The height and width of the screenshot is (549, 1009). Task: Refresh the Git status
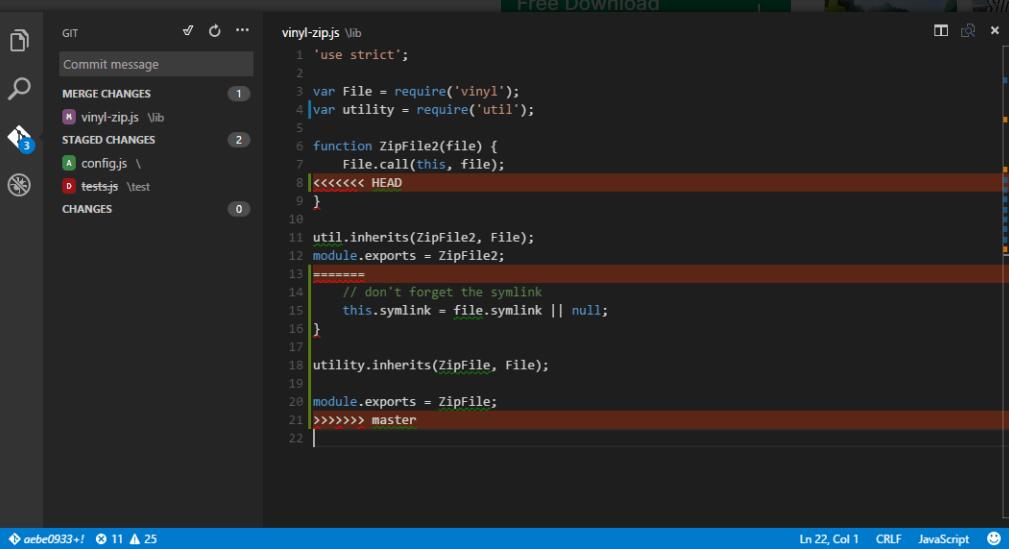[214, 31]
